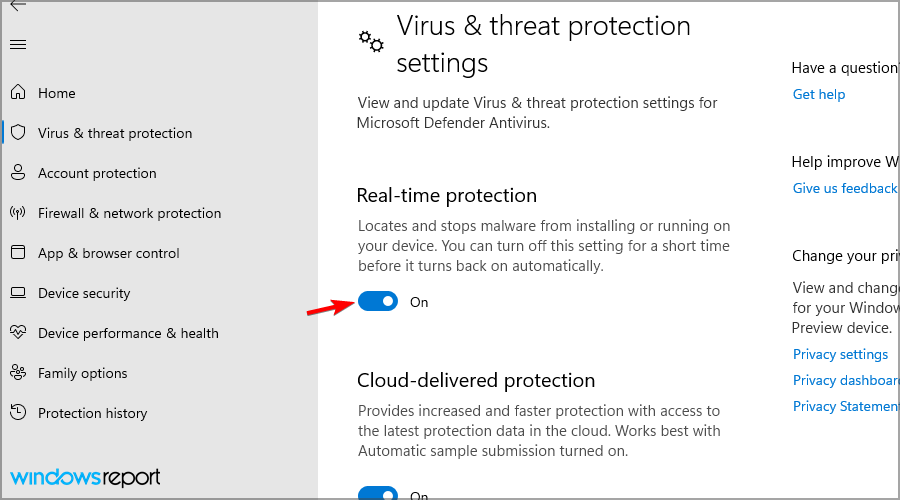Click the Virus & threat protection shield icon
The height and width of the screenshot is (500, 900).
17,133
